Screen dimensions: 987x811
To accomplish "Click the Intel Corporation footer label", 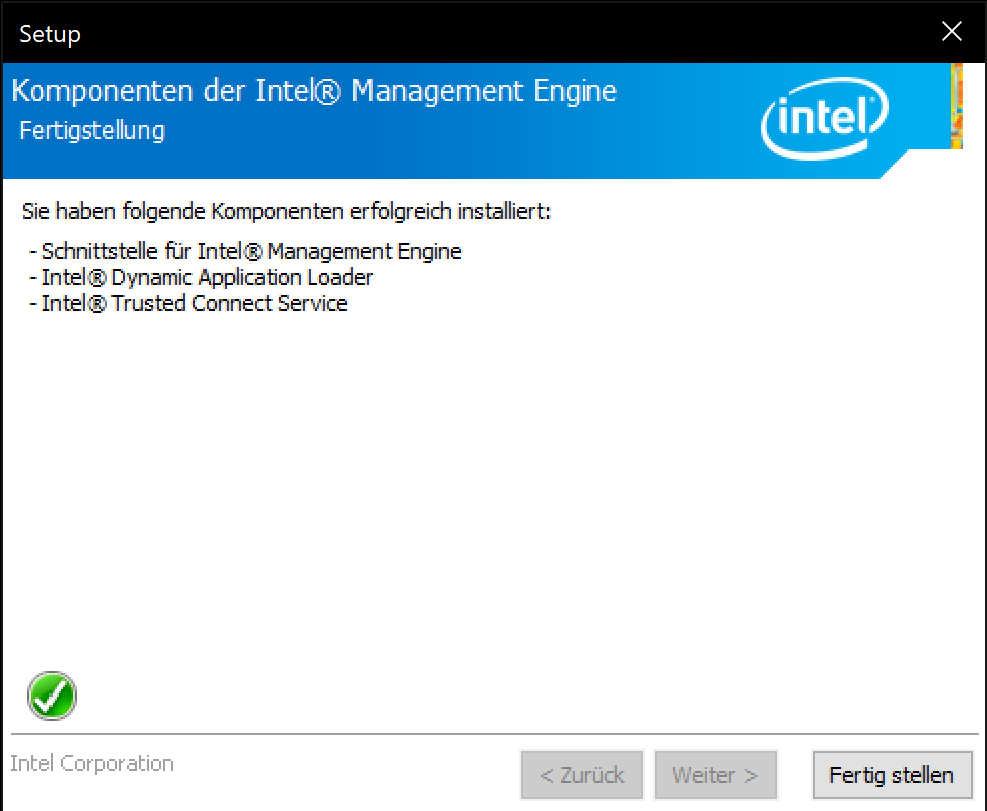I will (x=92, y=764).
